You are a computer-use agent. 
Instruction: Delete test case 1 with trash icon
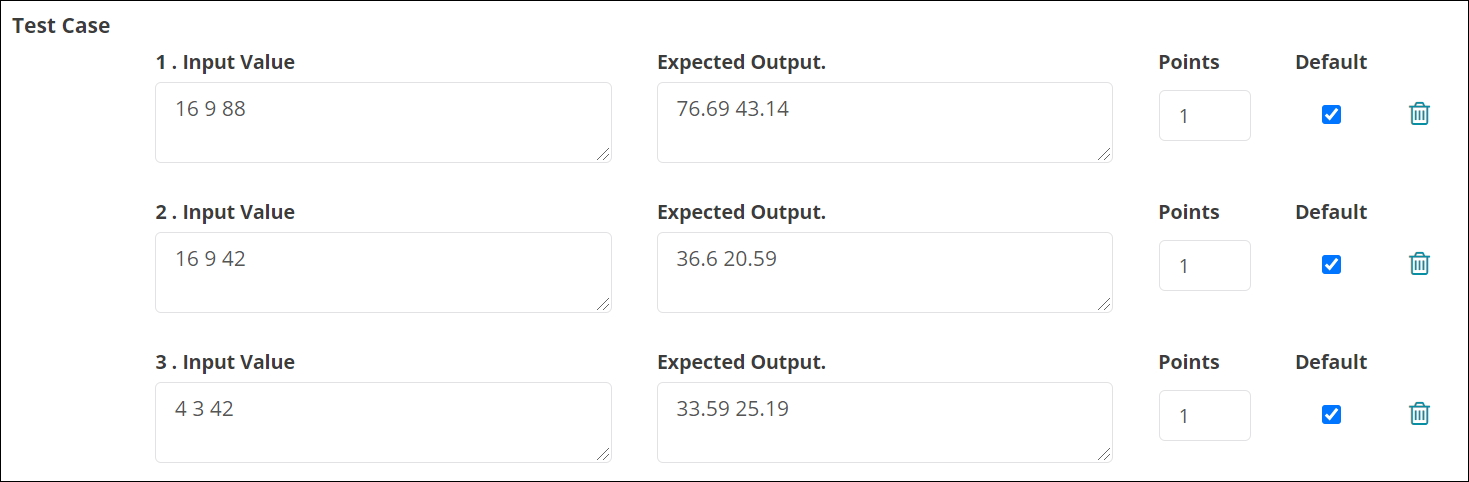coord(1419,114)
